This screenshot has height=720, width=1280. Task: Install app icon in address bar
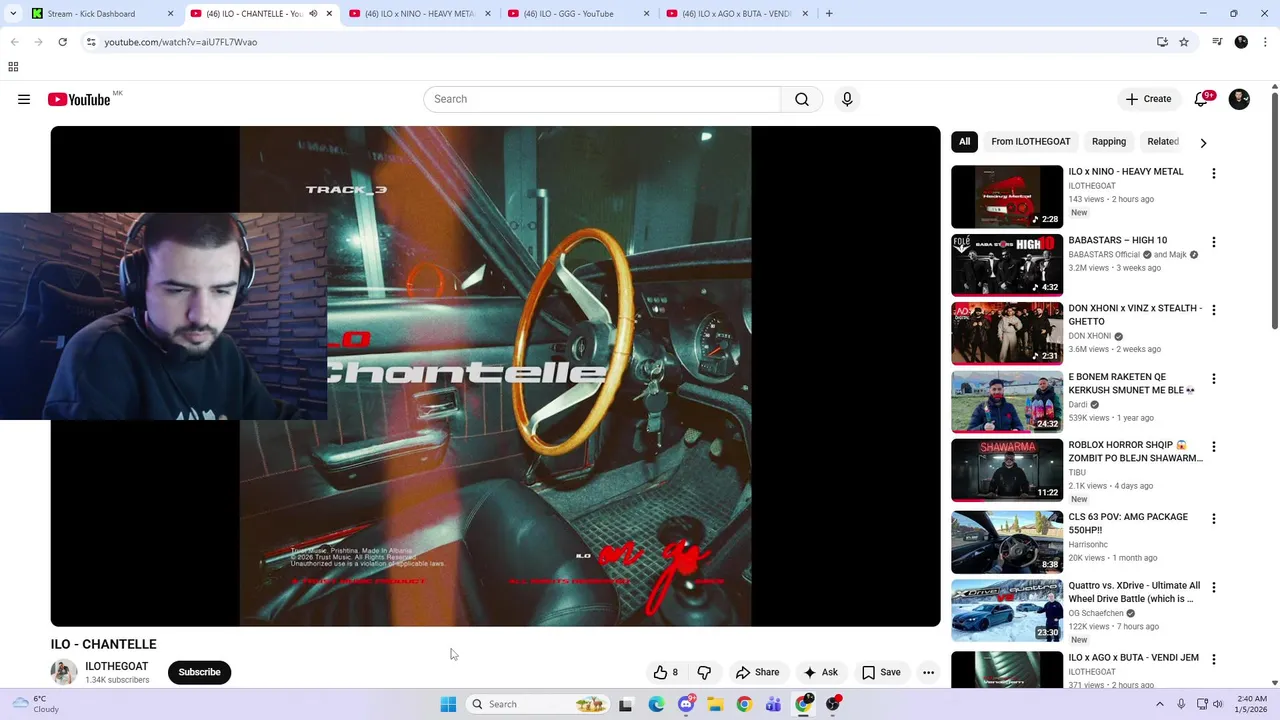(1162, 42)
